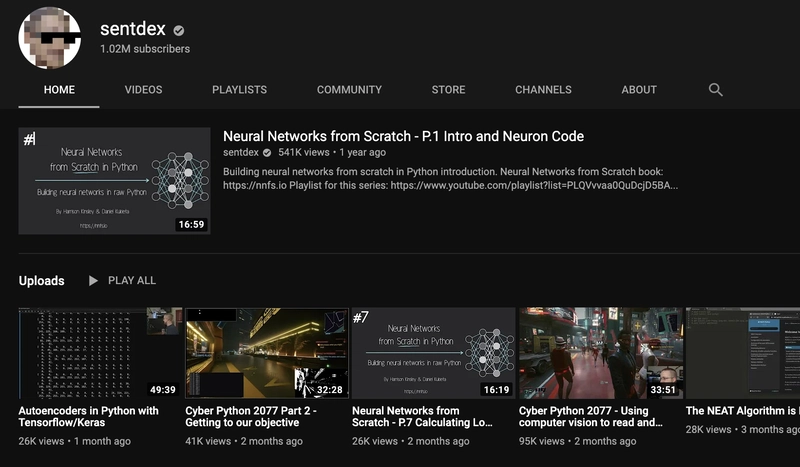Switch to the HOME tab
The image size is (800, 467).
pos(59,90)
